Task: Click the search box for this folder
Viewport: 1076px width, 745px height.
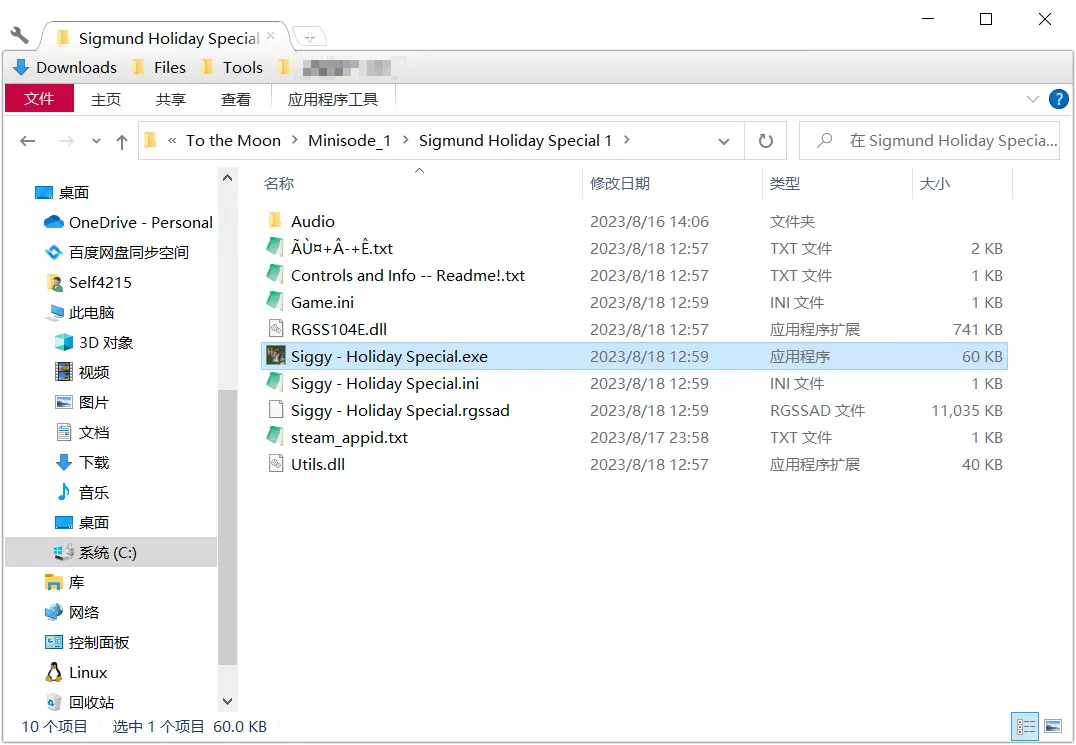Action: 930,141
